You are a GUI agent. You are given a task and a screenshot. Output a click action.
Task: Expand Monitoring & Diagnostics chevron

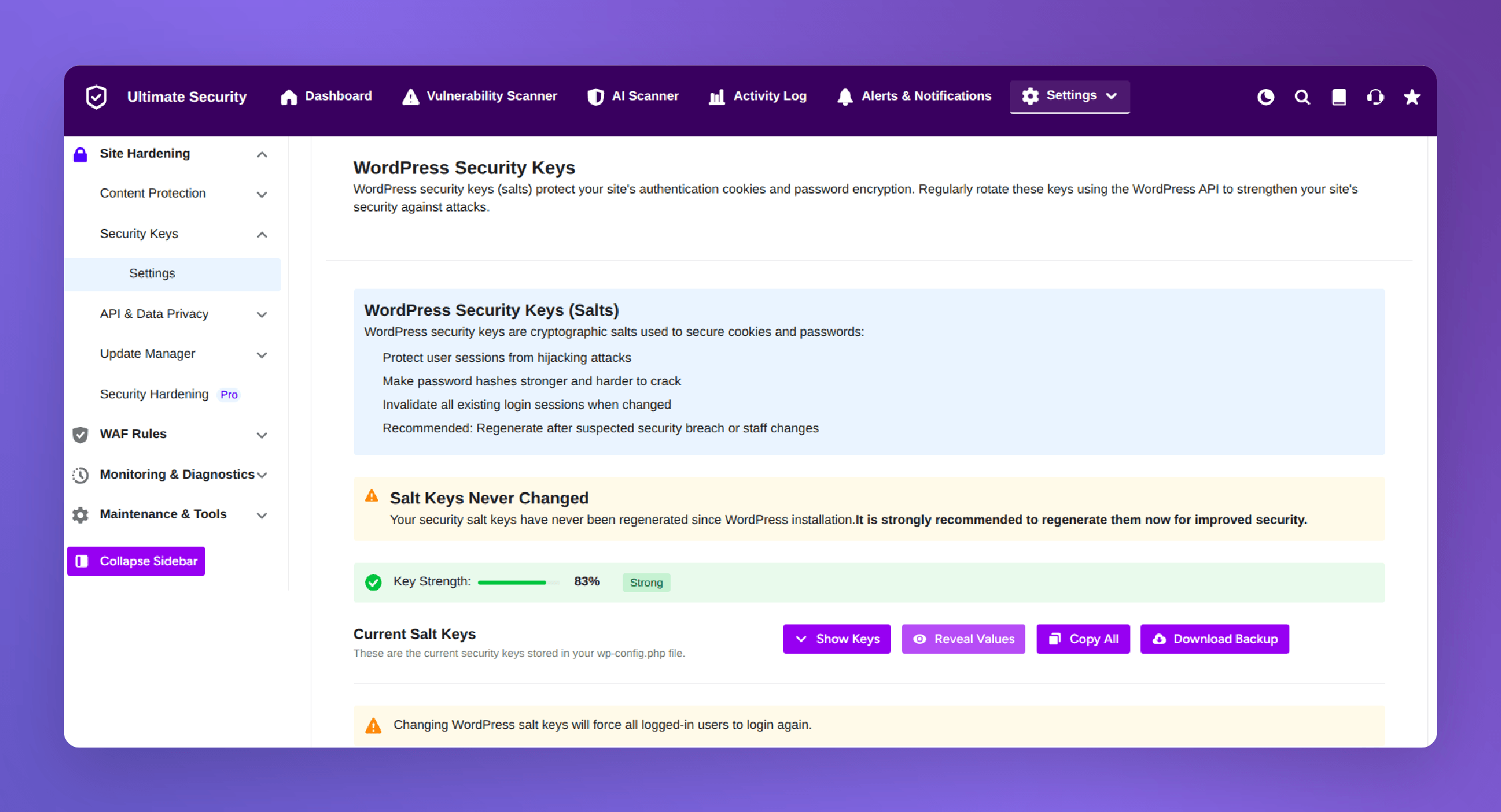[262, 475]
